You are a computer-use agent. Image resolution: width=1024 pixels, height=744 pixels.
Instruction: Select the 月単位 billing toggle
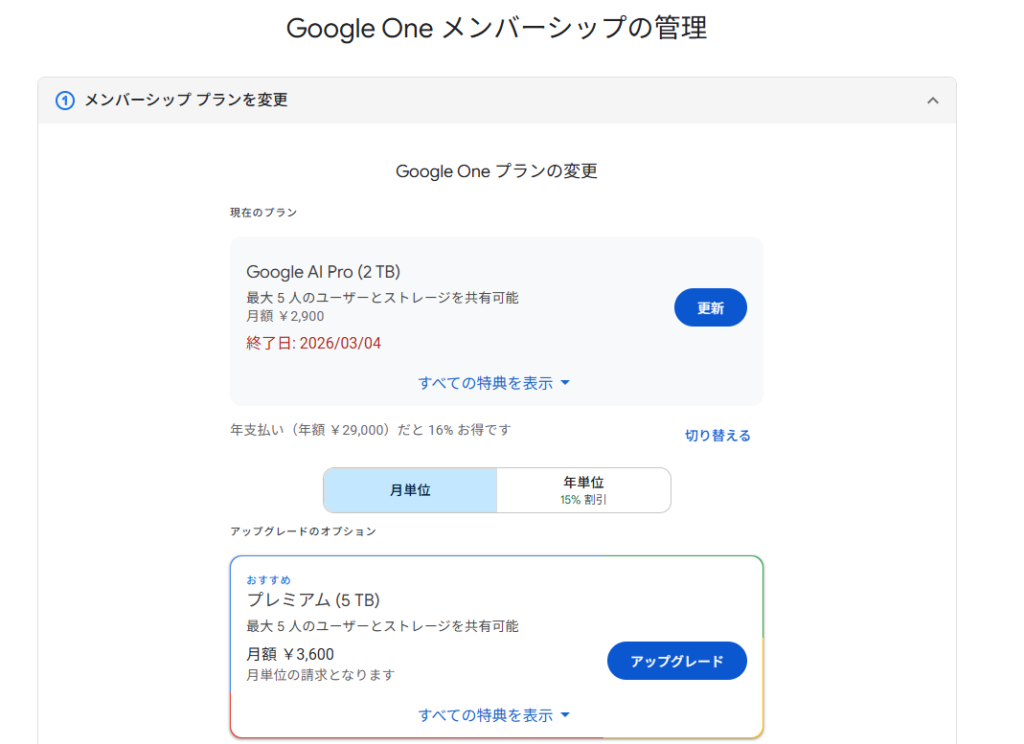pos(410,490)
